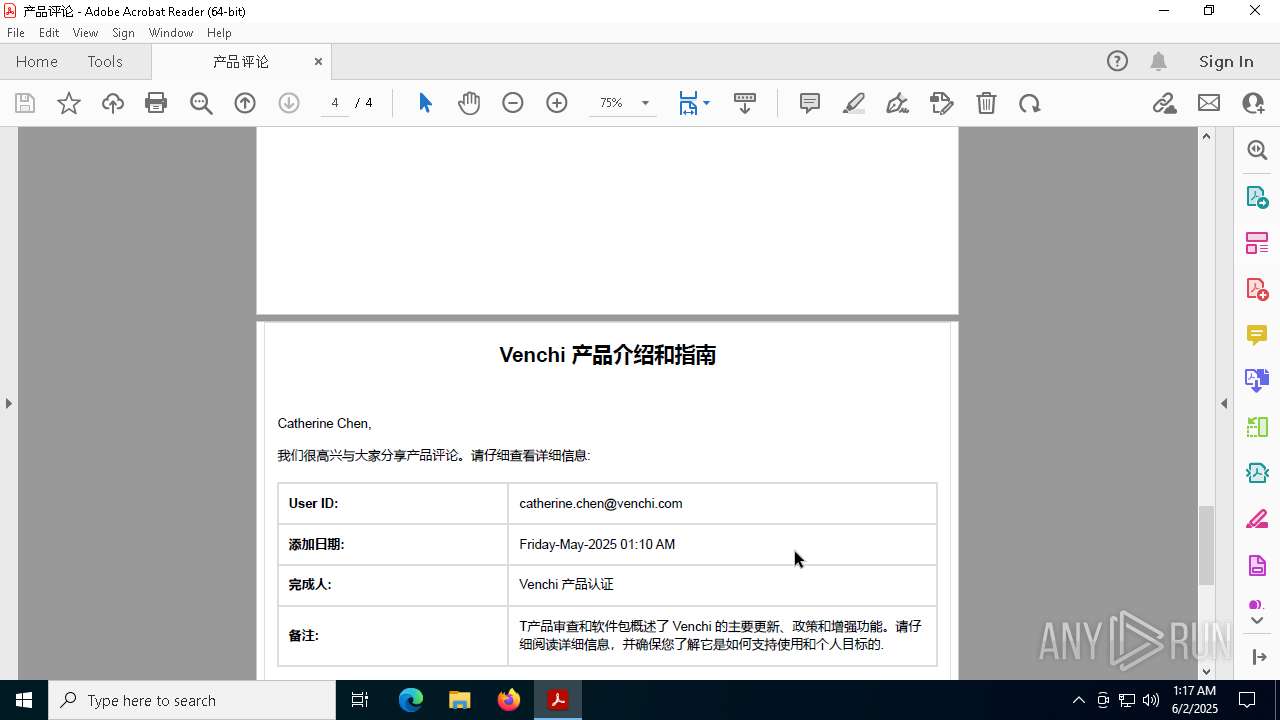This screenshot has width=1280, height=720.
Task: Select the highlighter tool
Action: pos(854,103)
